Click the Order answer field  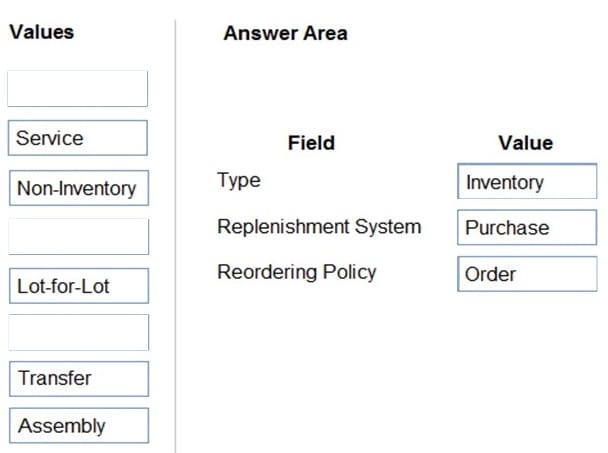(526, 274)
